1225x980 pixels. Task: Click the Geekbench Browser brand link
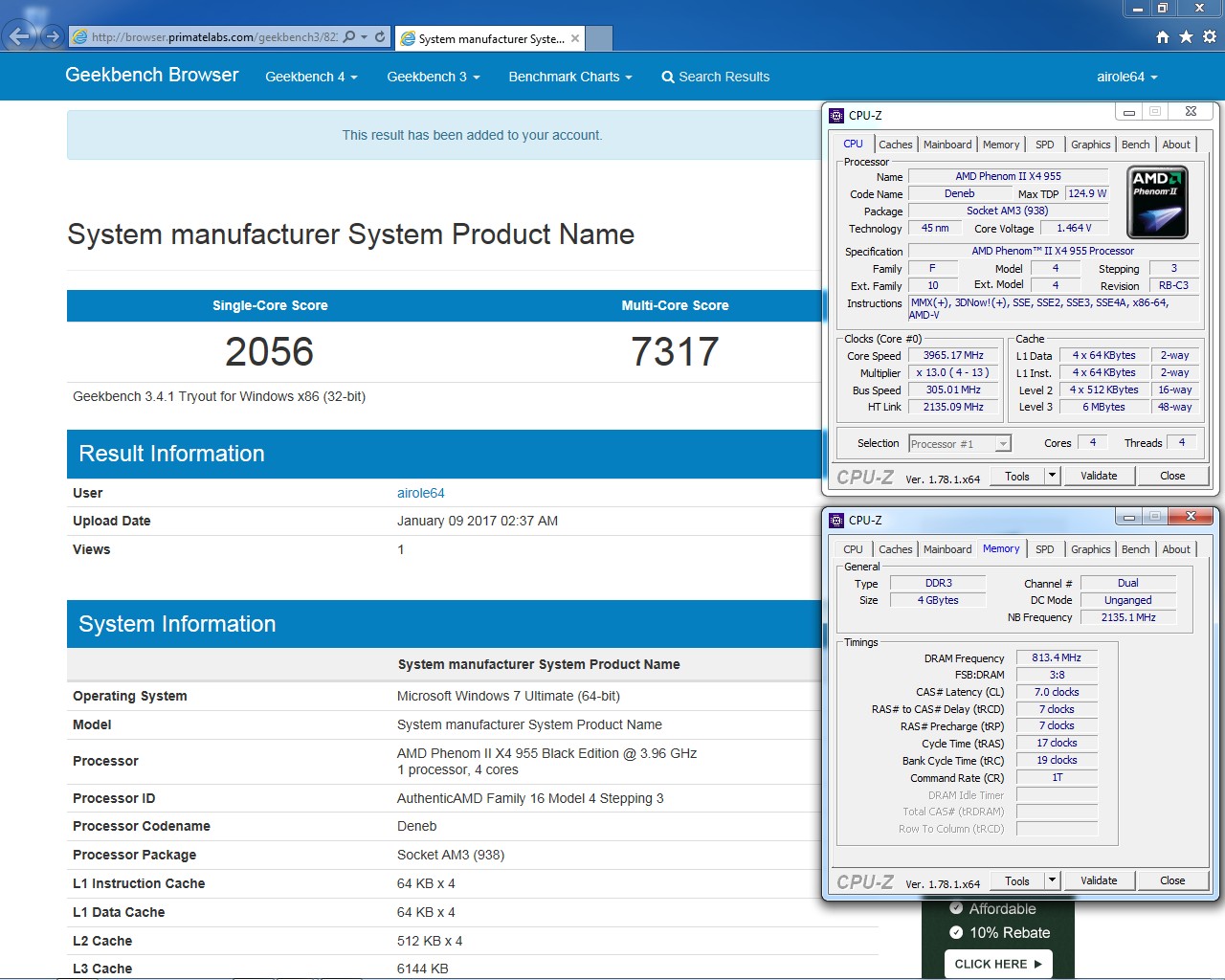152,75
